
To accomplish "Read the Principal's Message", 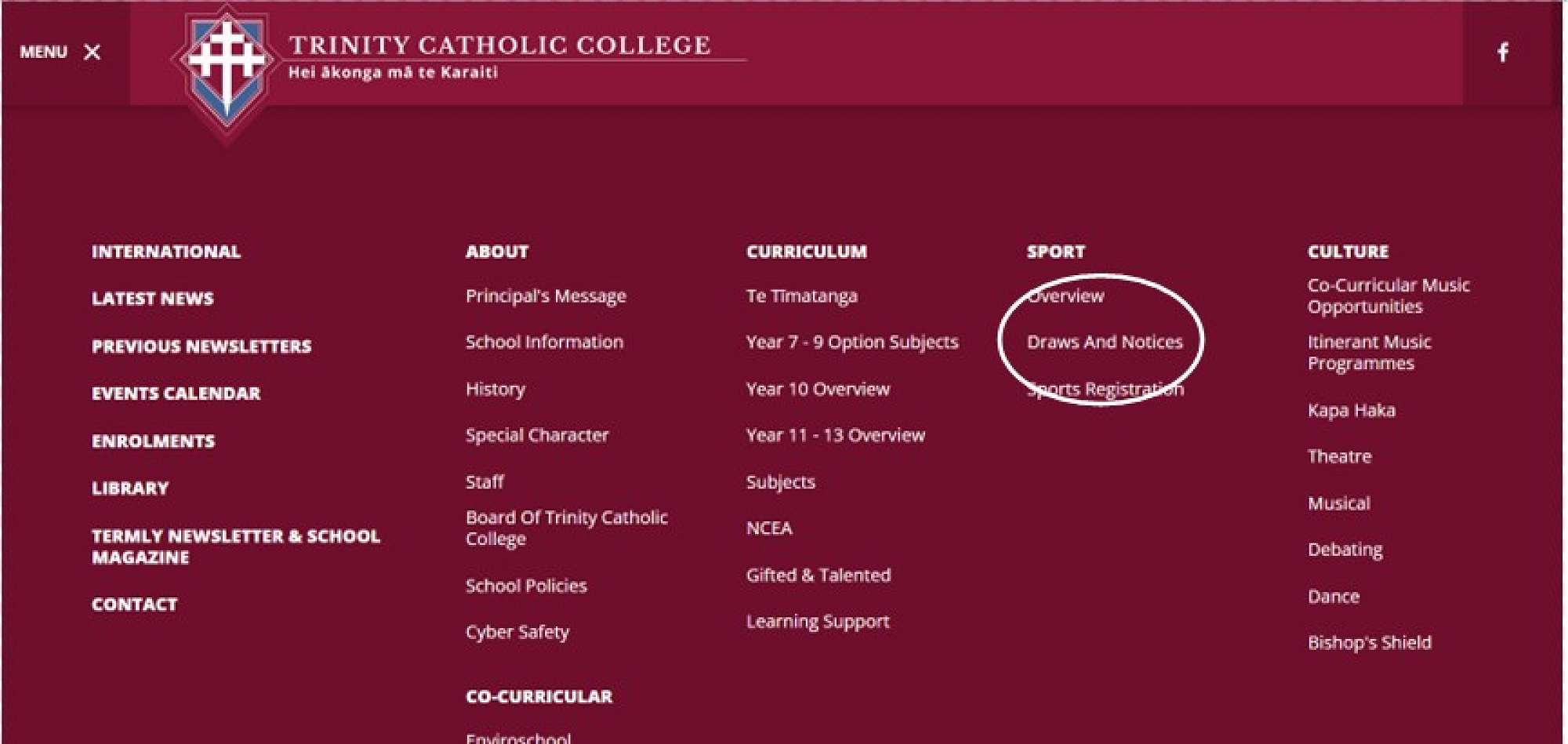I will pos(546,296).
